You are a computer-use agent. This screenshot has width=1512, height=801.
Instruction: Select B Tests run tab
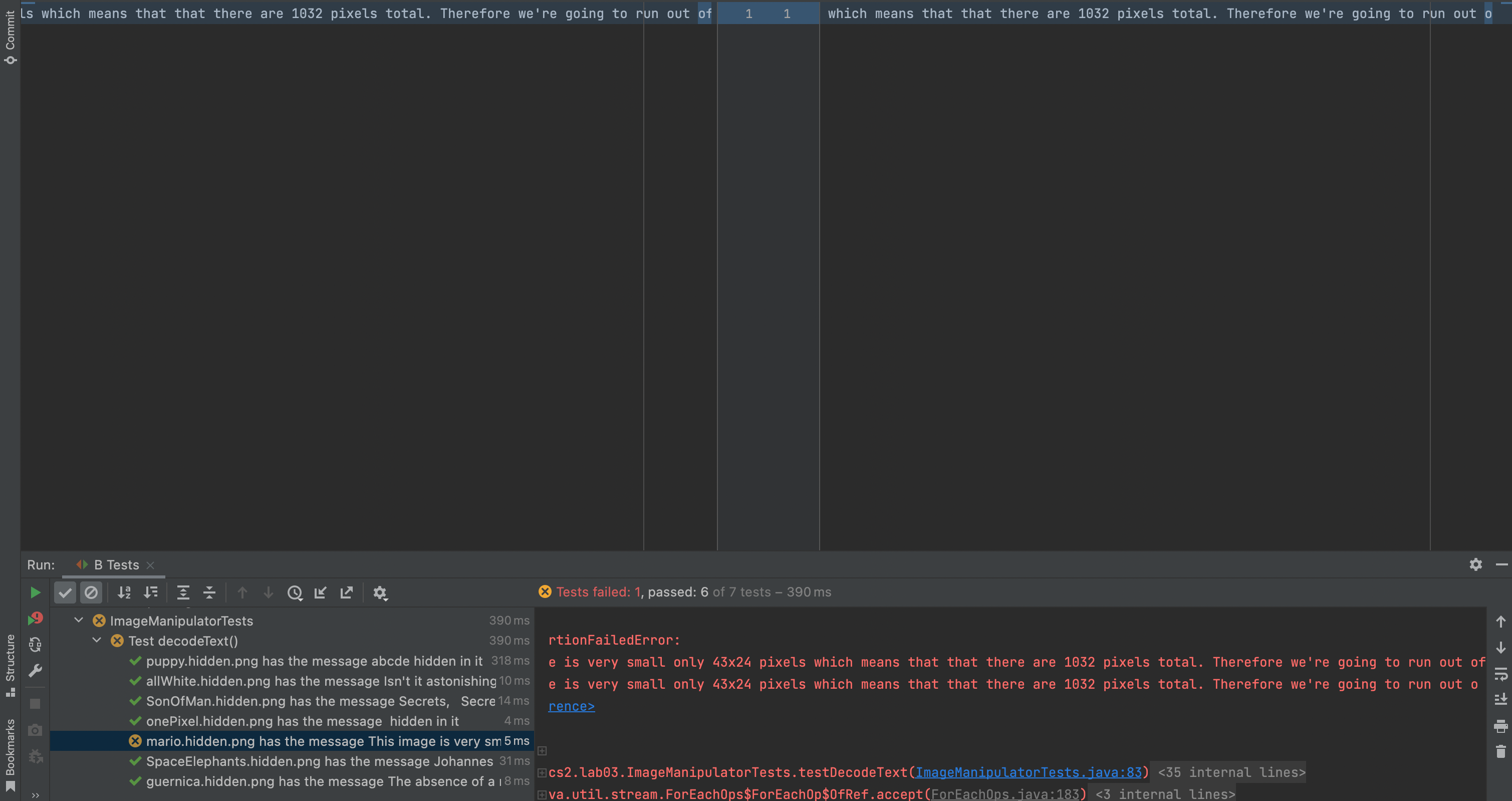(116, 565)
